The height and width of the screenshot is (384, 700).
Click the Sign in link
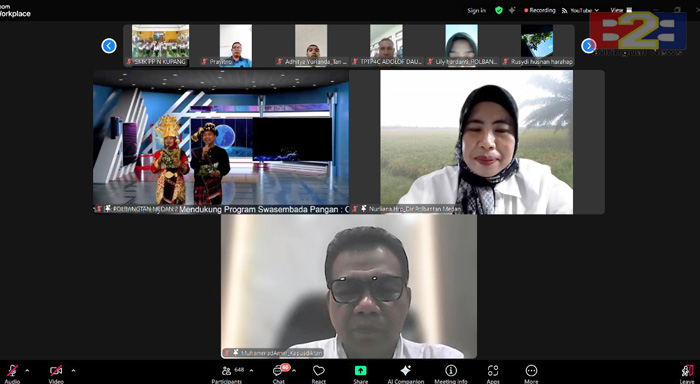click(x=476, y=10)
